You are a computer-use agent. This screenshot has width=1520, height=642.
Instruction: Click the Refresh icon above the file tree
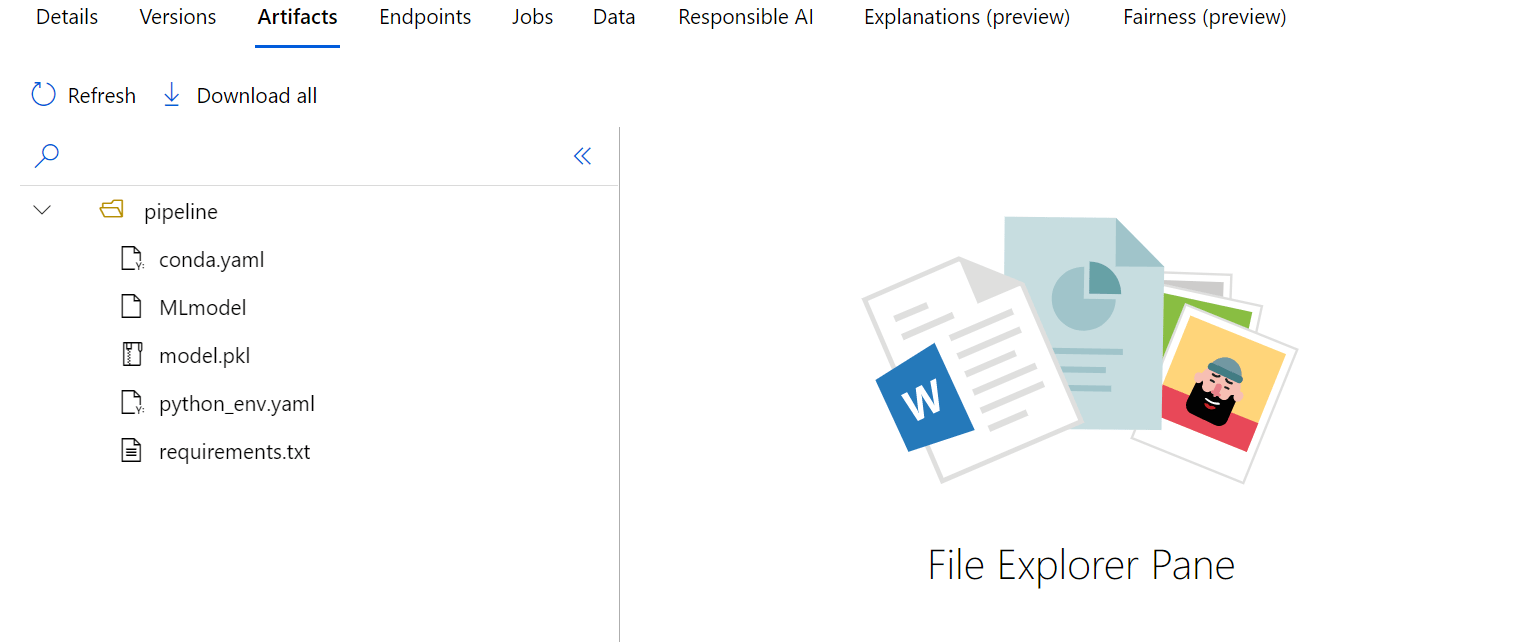(42, 93)
